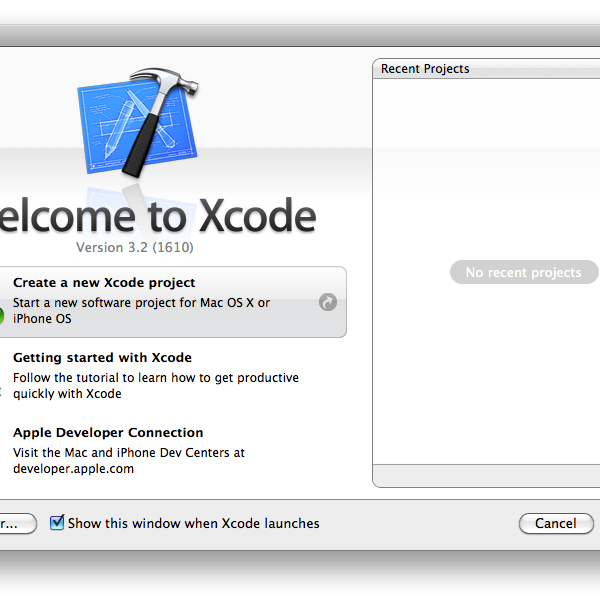
Task: Click the hammer head in the Xcode logo
Action: tap(154, 82)
